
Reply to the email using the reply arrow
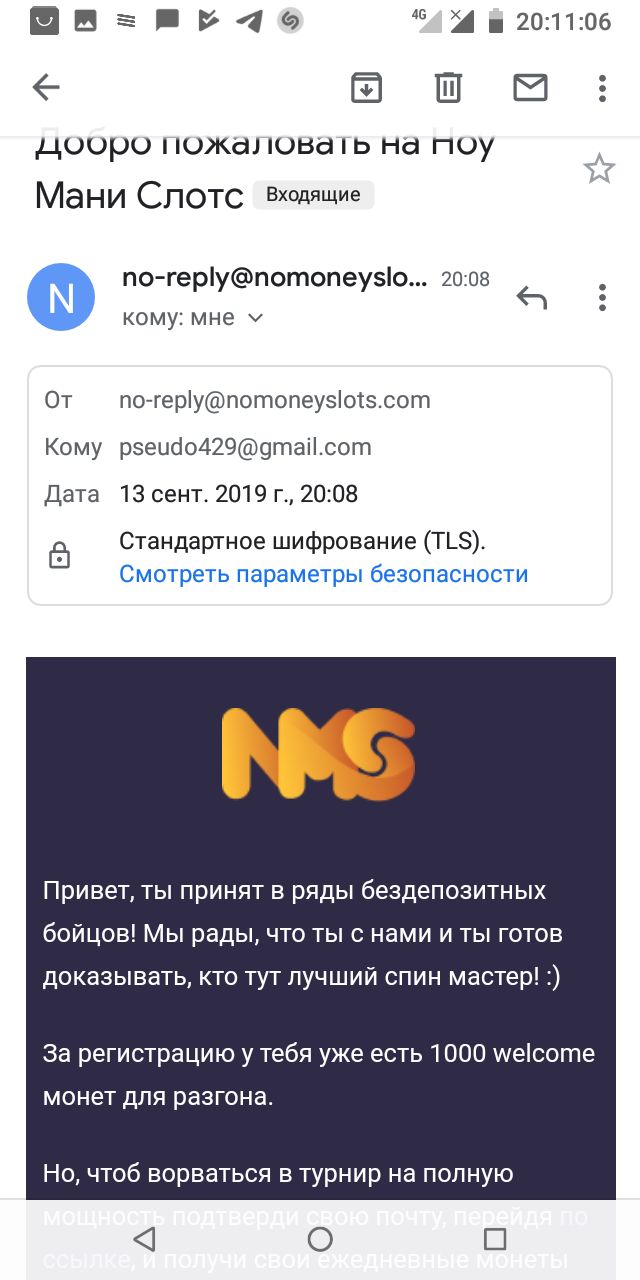click(x=531, y=297)
